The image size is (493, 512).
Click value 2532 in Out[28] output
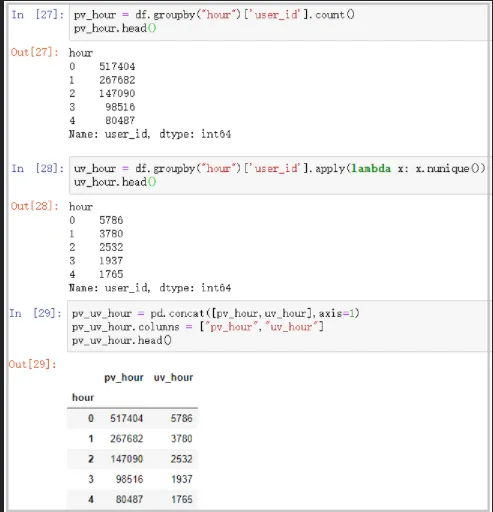coord(111,247)
